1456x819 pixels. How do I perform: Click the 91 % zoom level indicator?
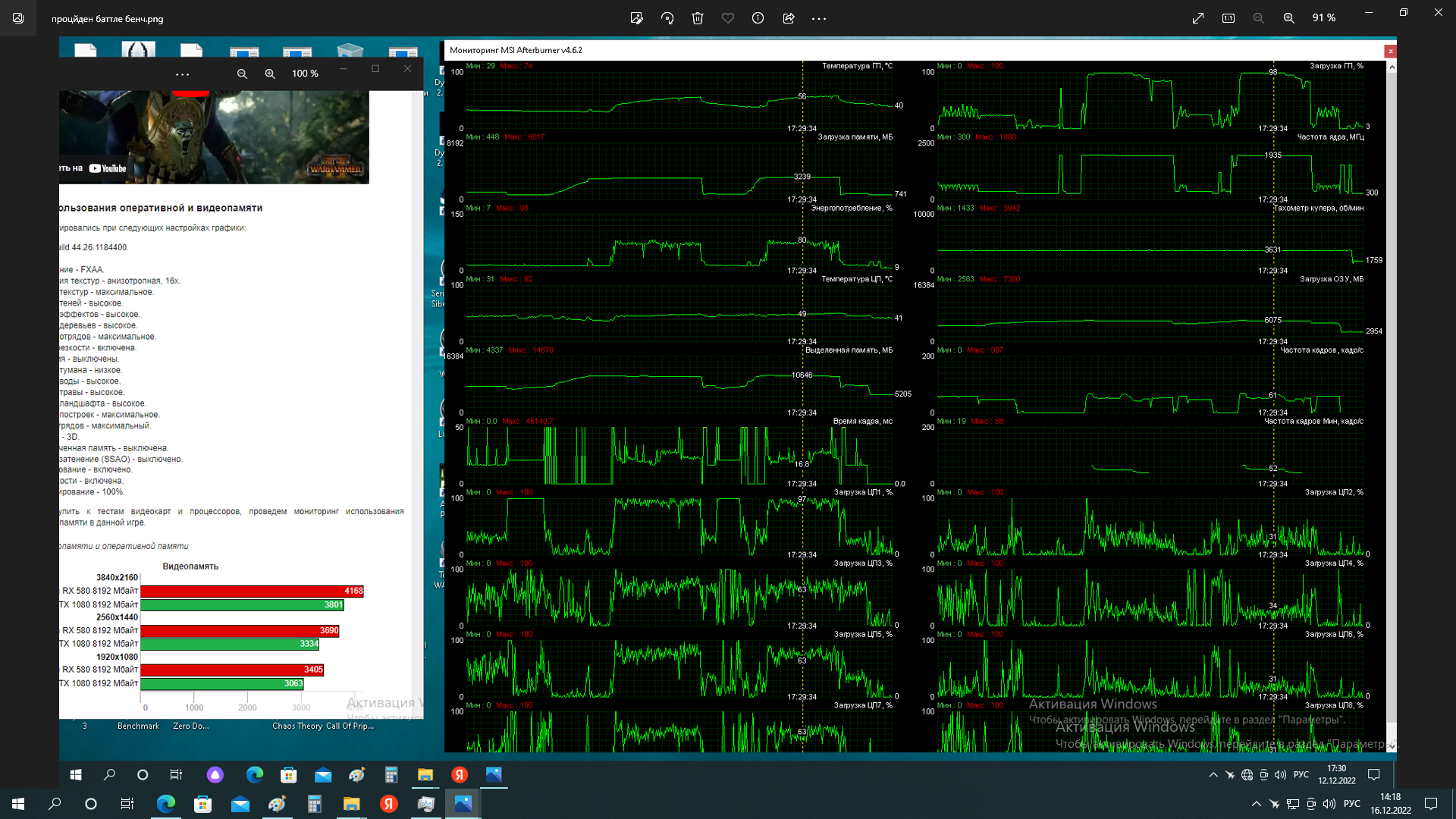point(1324,18)
